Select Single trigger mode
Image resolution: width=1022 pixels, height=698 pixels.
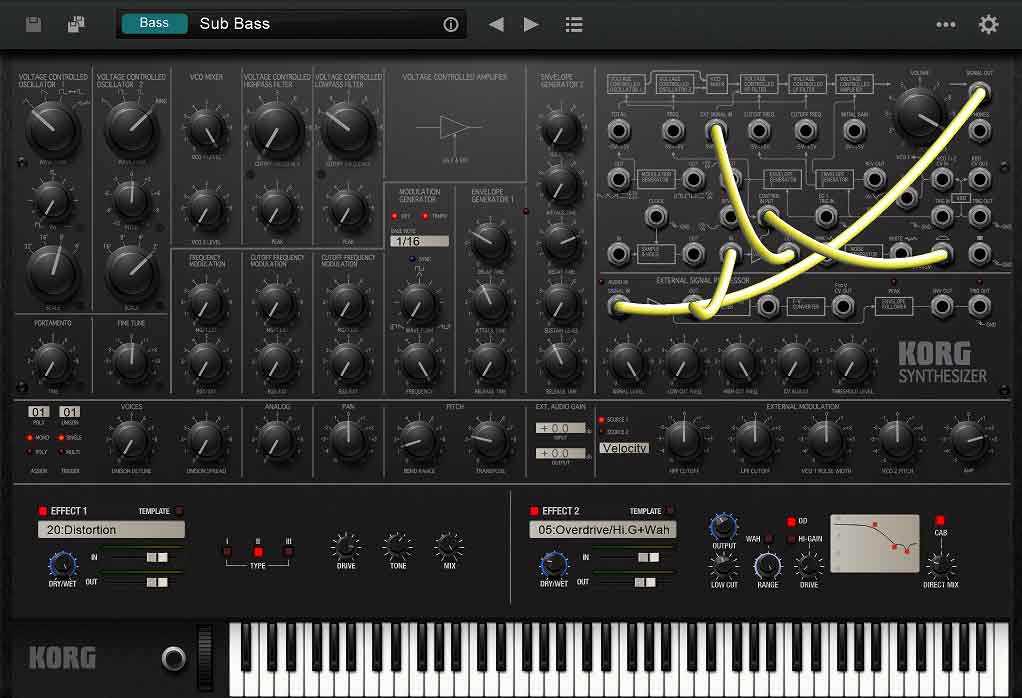[61, 437]
